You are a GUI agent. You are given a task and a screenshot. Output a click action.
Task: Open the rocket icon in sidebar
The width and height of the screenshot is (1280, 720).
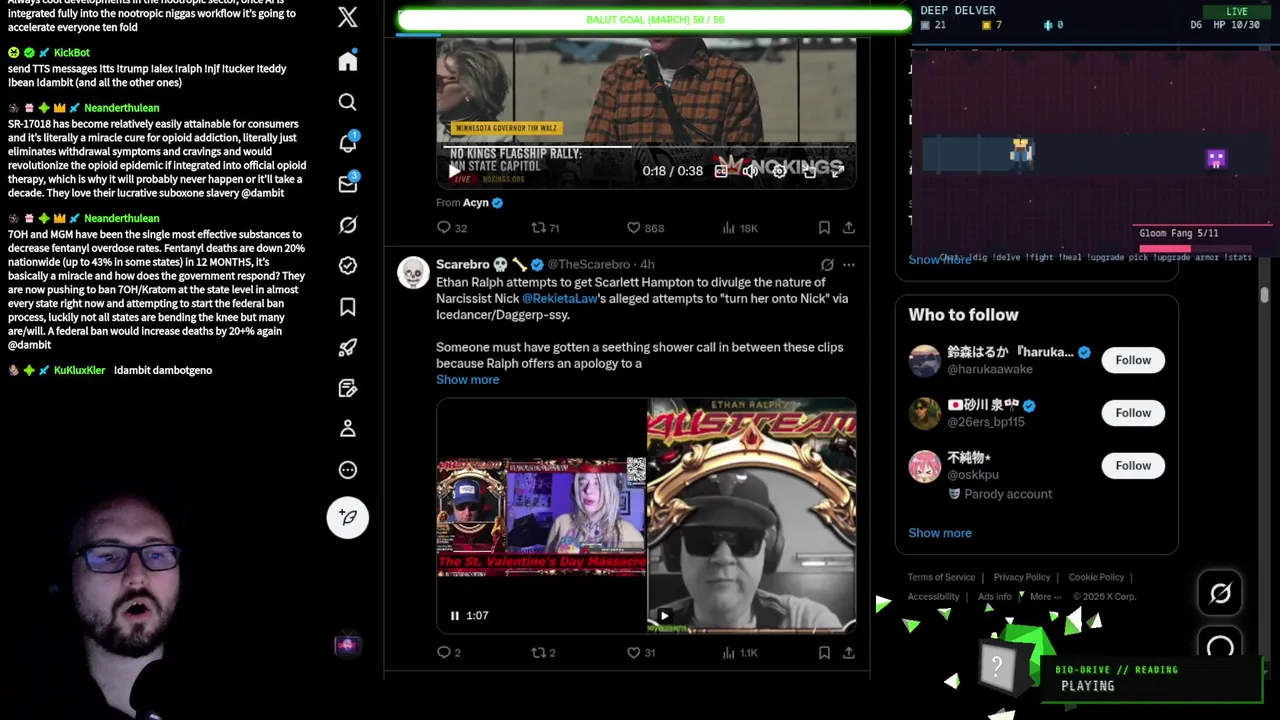[347, 347]
